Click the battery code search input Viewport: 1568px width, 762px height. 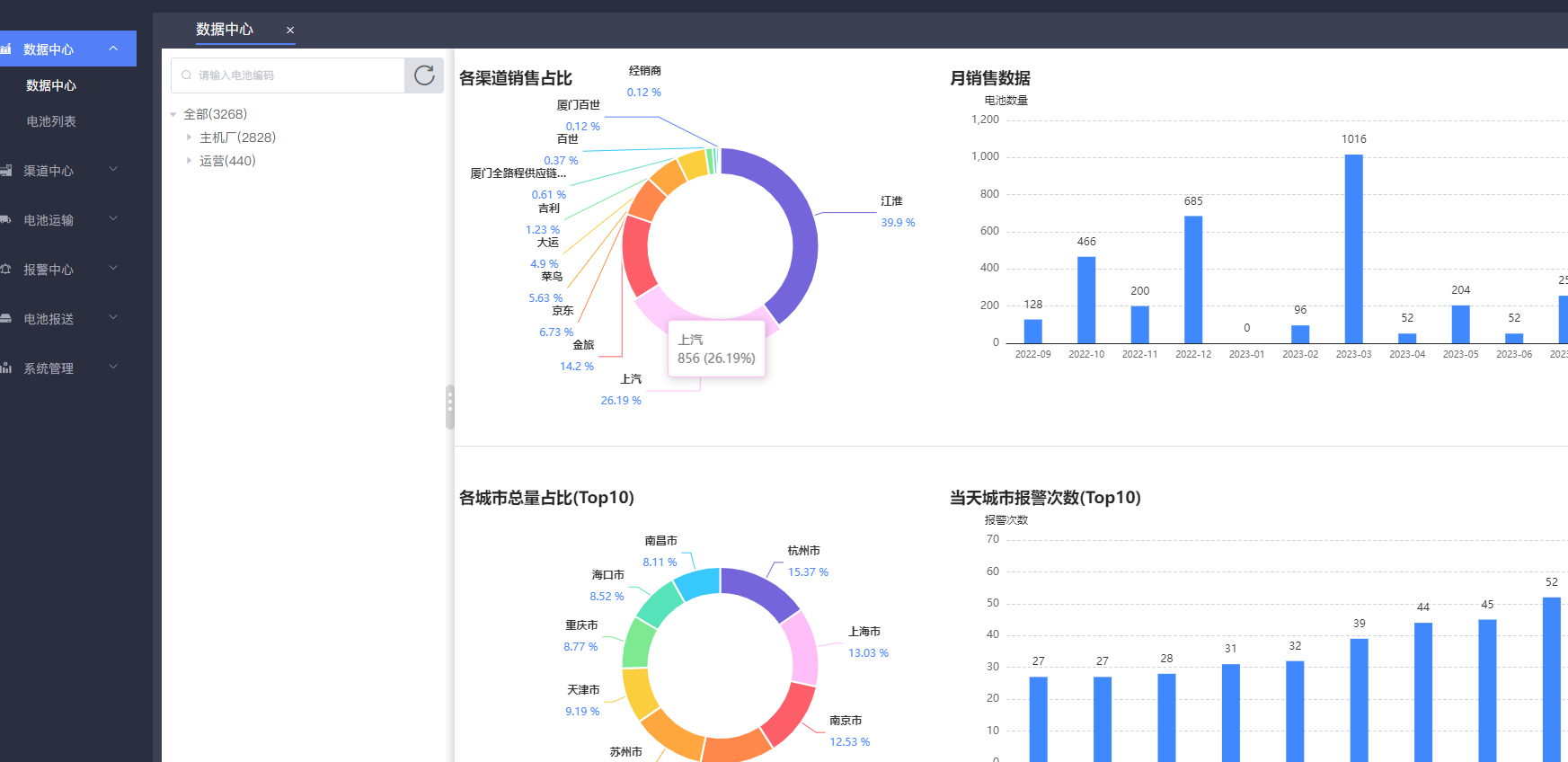[288, 75]
